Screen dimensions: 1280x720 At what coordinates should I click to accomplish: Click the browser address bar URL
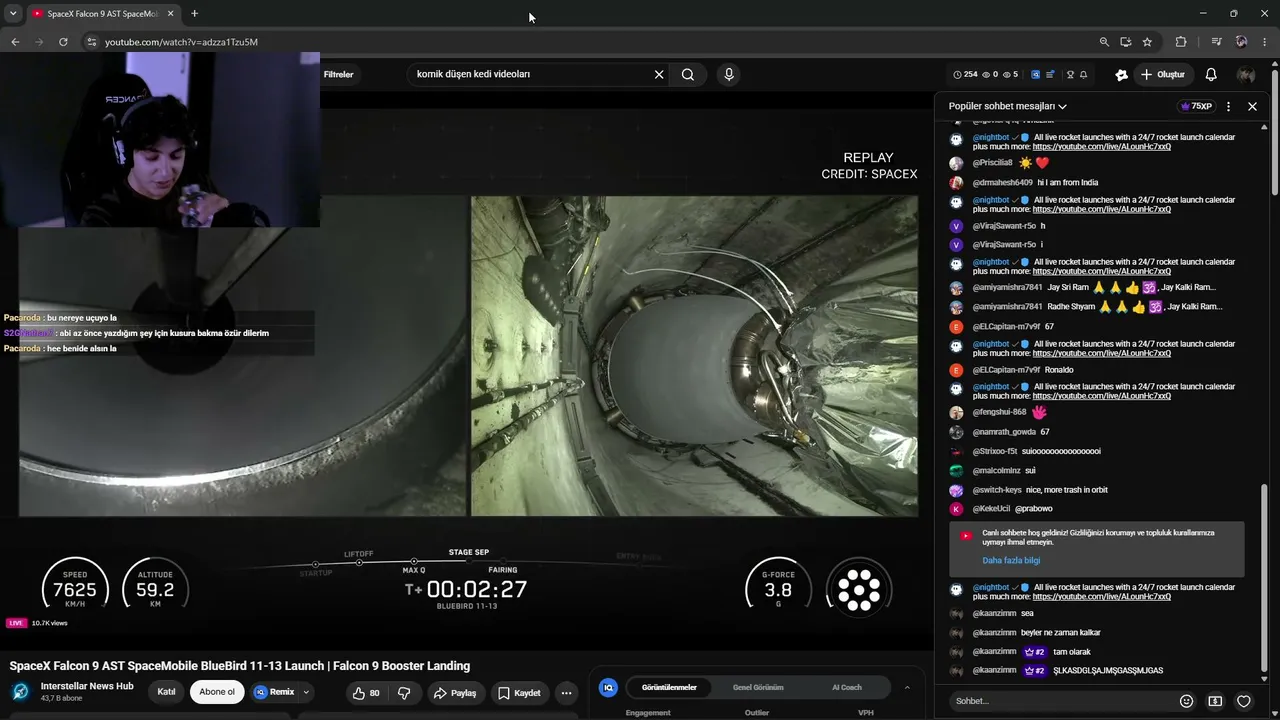181,42
